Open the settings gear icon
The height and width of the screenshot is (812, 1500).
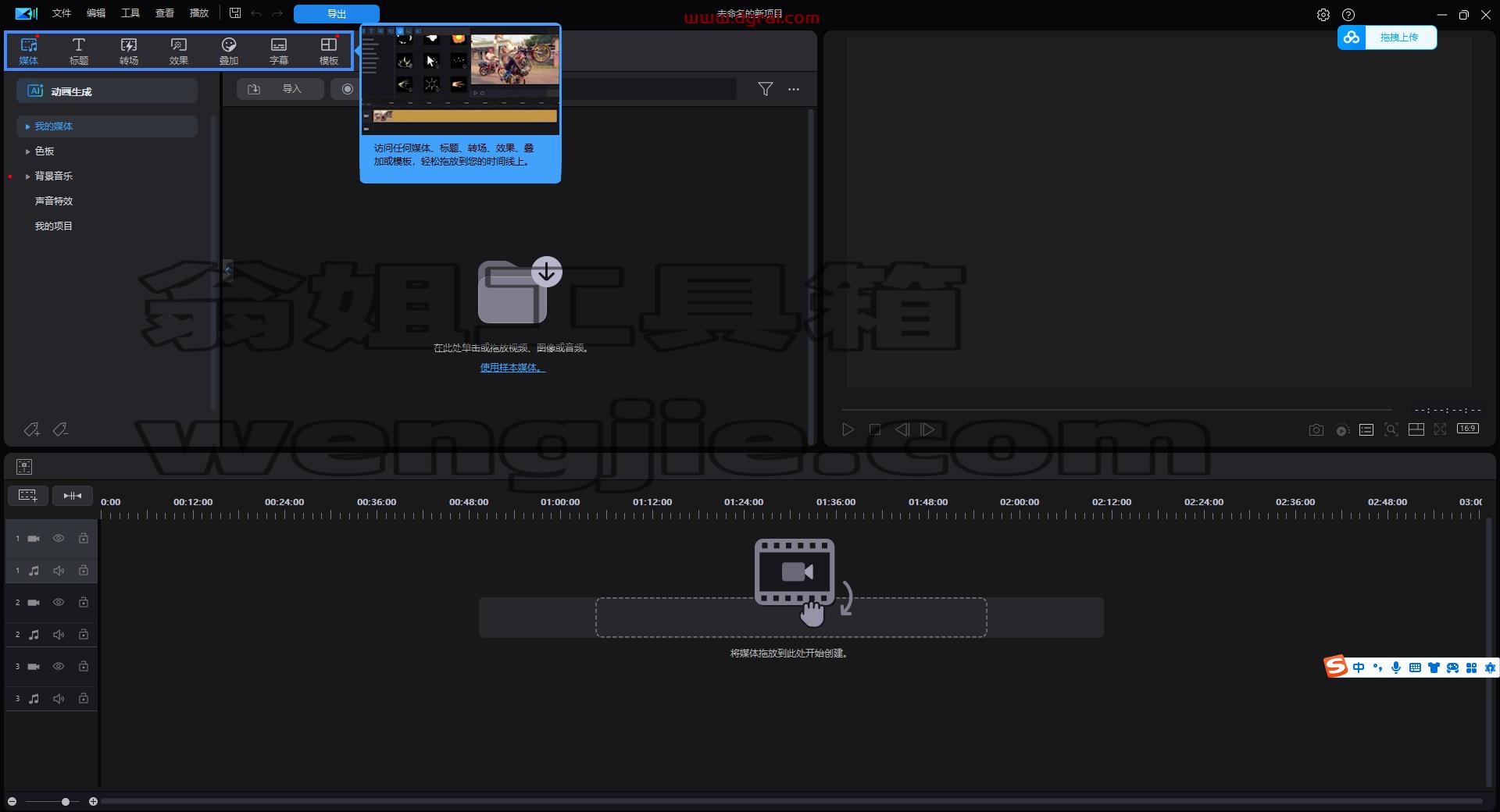tap(1323, 15)
